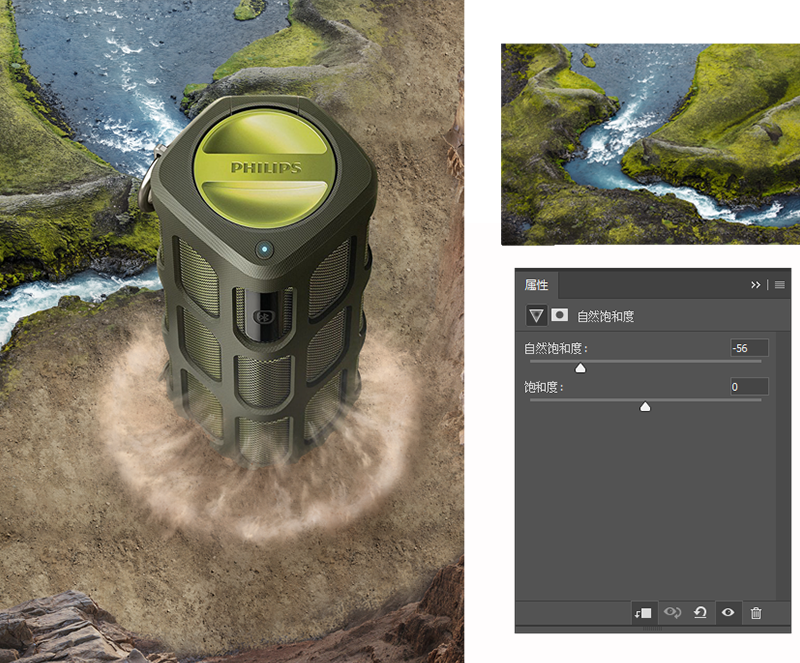Reset adjustment to defaults

[700, 612]
